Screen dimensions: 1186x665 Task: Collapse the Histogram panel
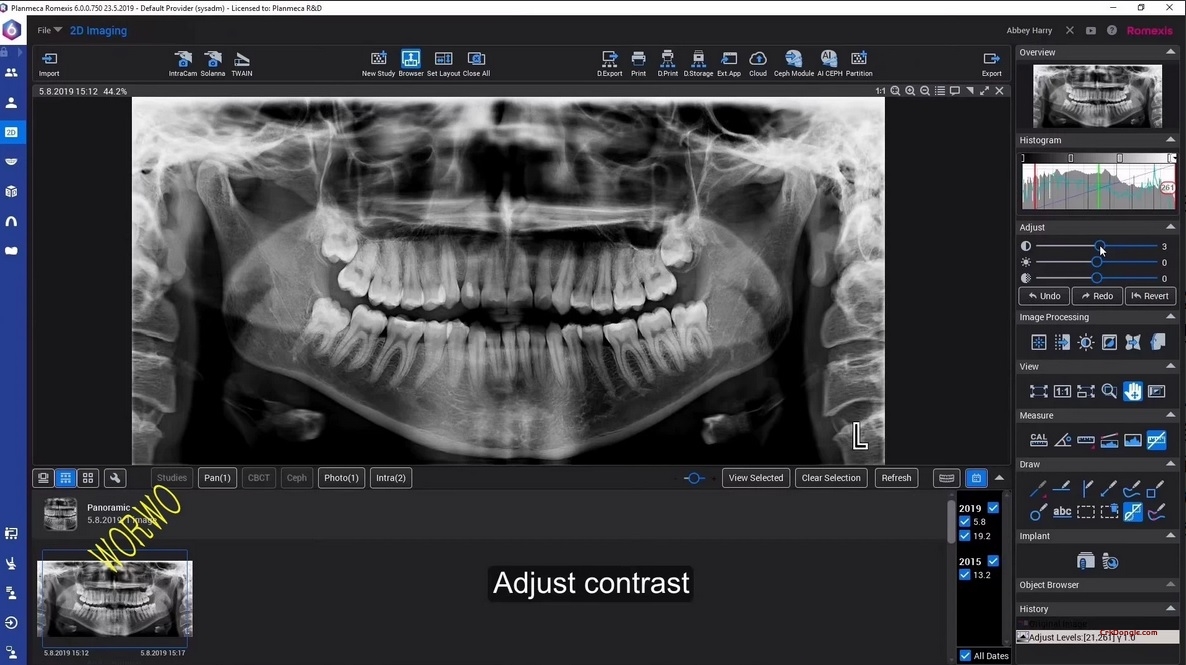click(1171, 140)
